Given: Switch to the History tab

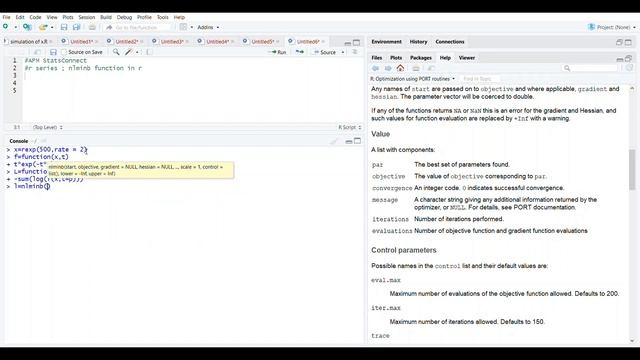Looking at the screenshot, I should tap(418, 42).
